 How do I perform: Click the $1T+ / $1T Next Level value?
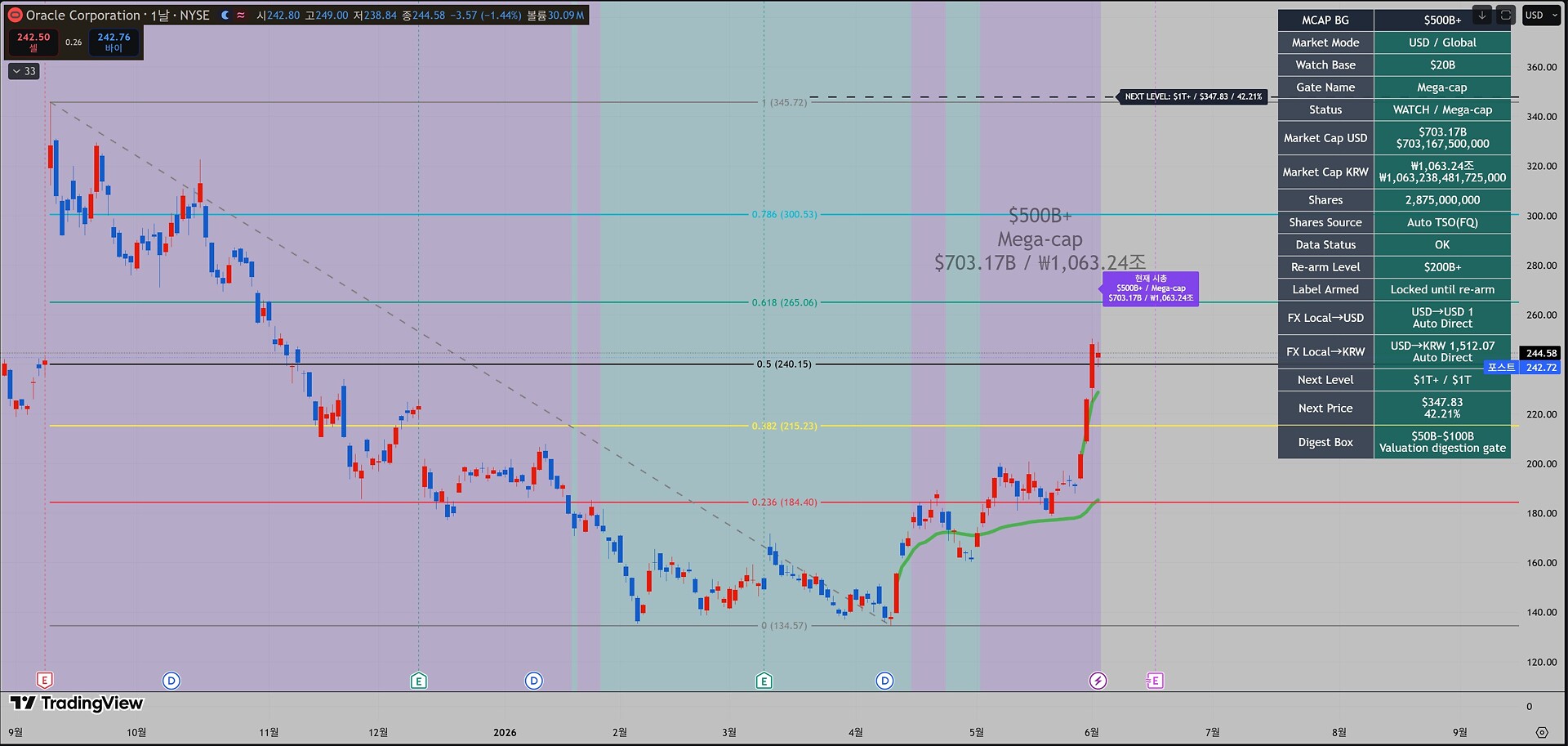coord(1442,380)
